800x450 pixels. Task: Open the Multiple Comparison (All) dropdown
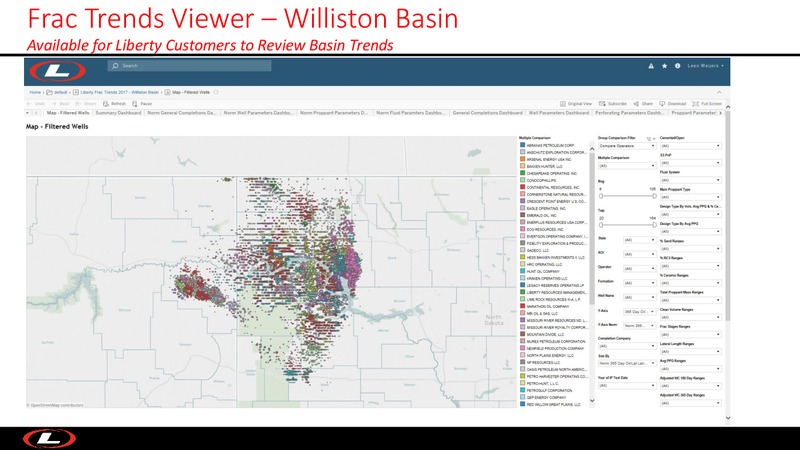[x=627, y=166]
